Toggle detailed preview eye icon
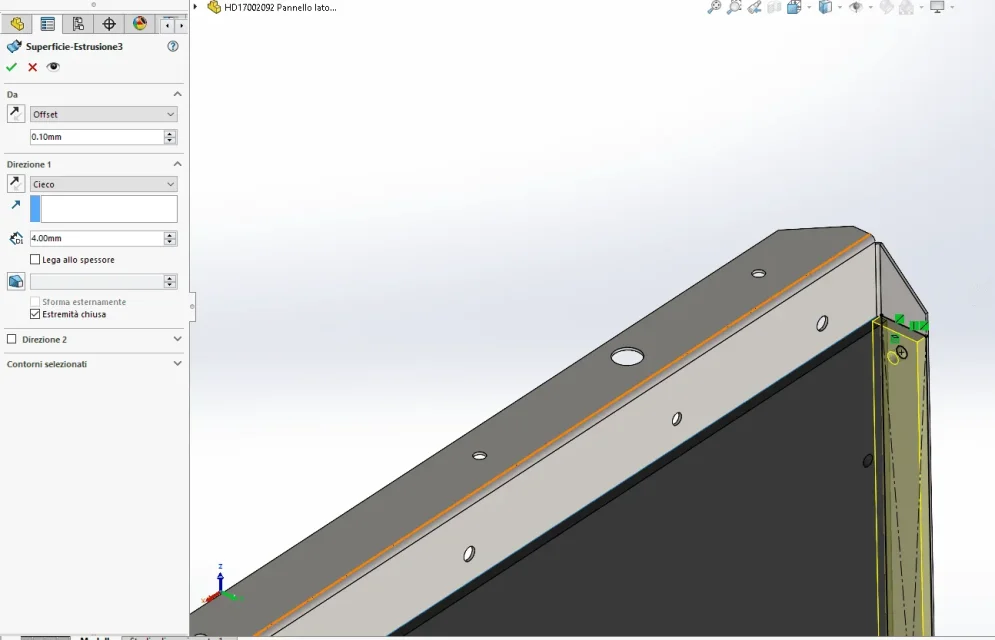 pos(53,67)
